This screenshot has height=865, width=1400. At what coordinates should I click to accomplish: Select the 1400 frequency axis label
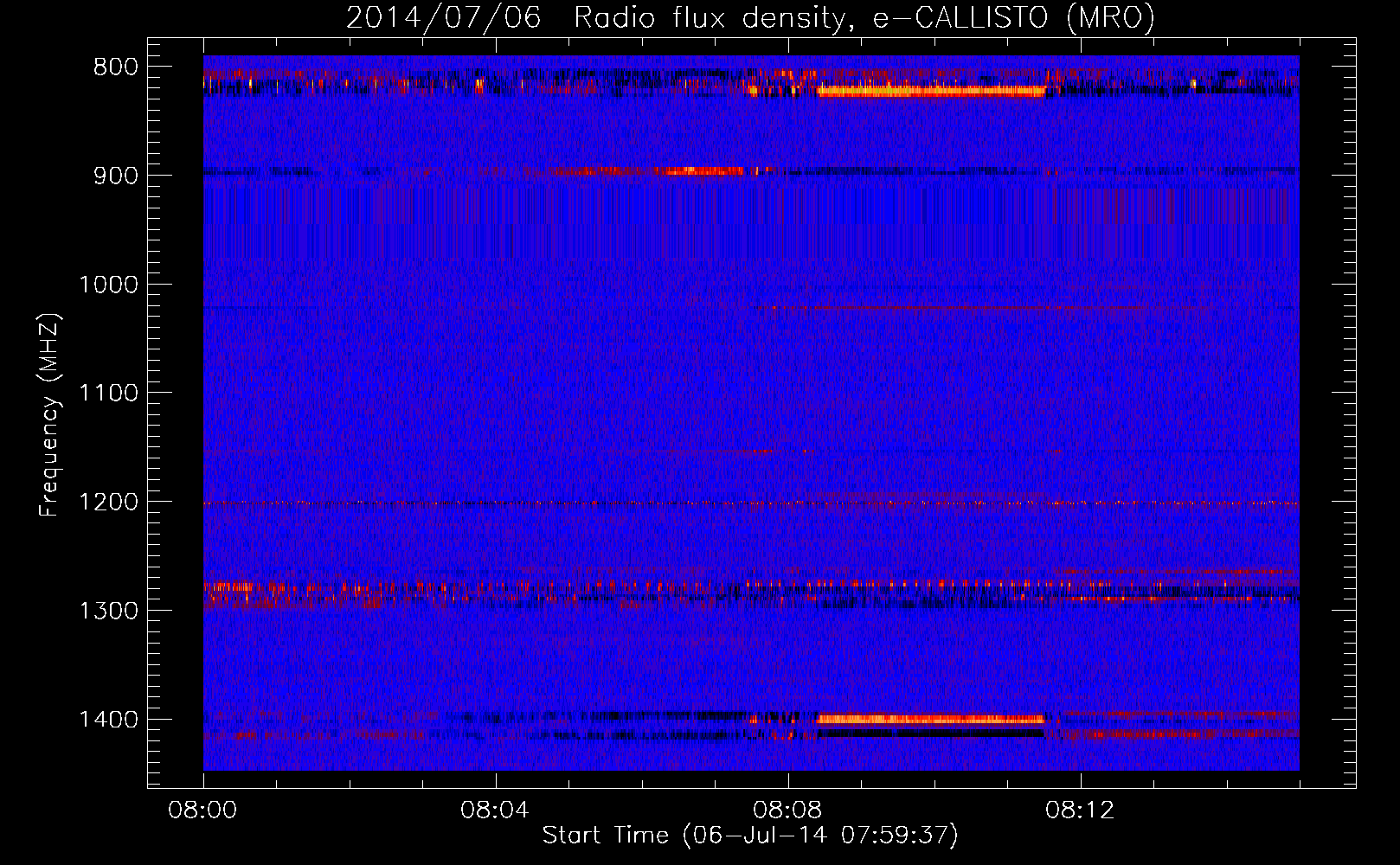point(108,720)
